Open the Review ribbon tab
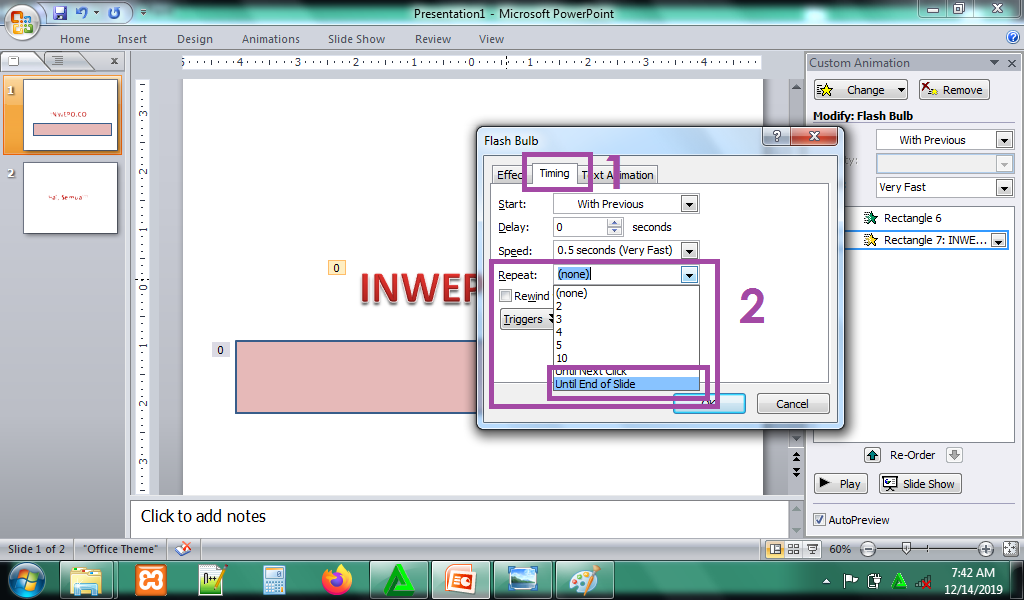1024x600 pixels. [x=433, y=39]
